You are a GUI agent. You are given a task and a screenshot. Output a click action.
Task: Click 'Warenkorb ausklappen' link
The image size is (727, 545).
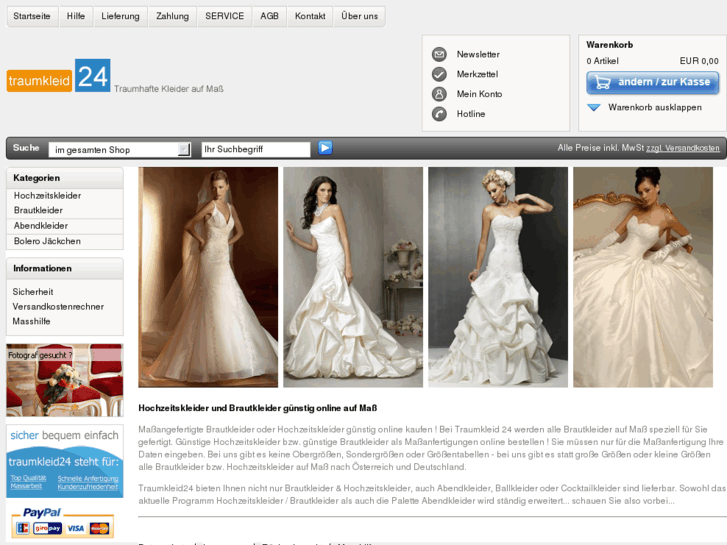coord(655,108)
